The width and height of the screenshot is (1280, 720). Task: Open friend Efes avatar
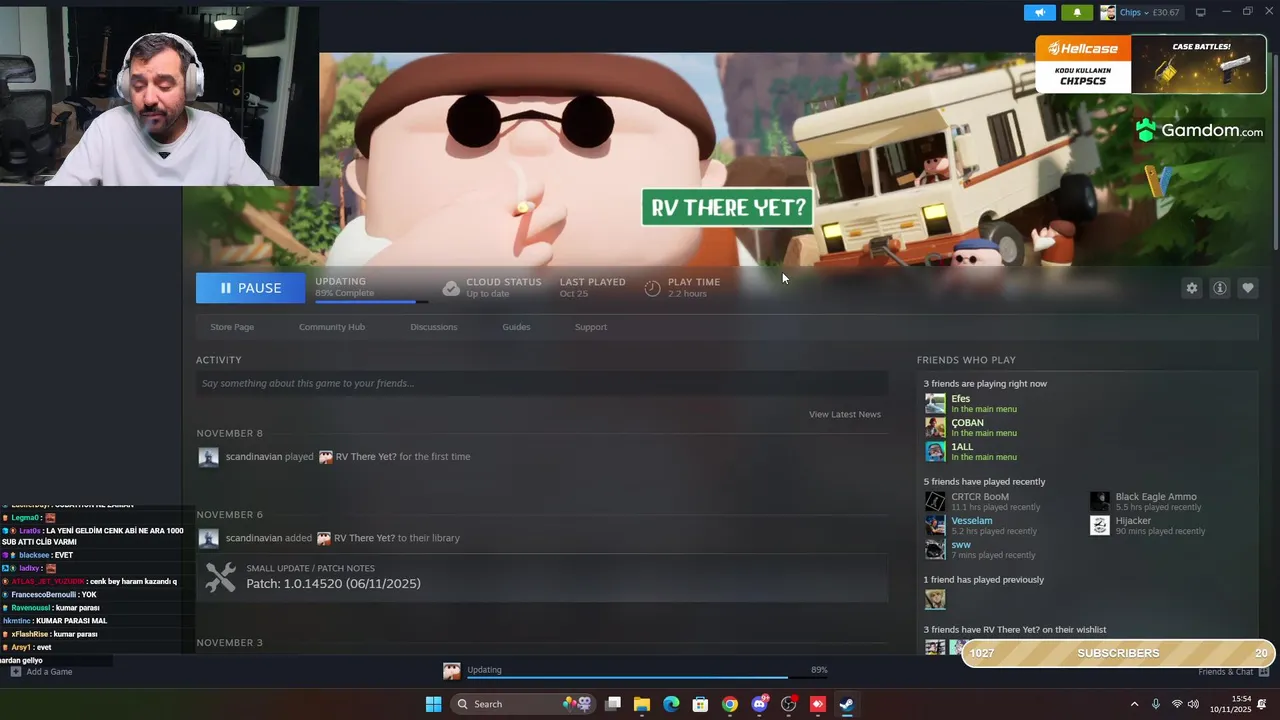935,403
